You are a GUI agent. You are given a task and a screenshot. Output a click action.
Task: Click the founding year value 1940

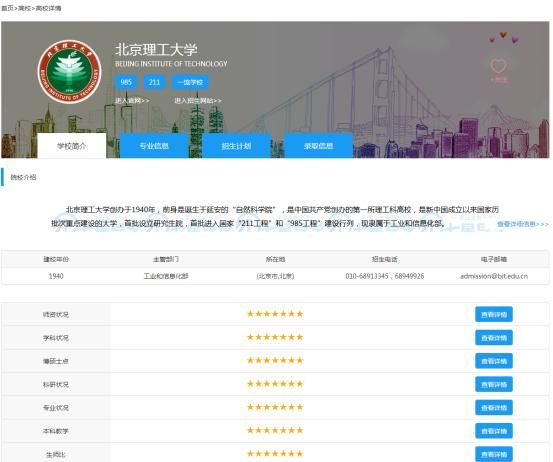point(56,276)
